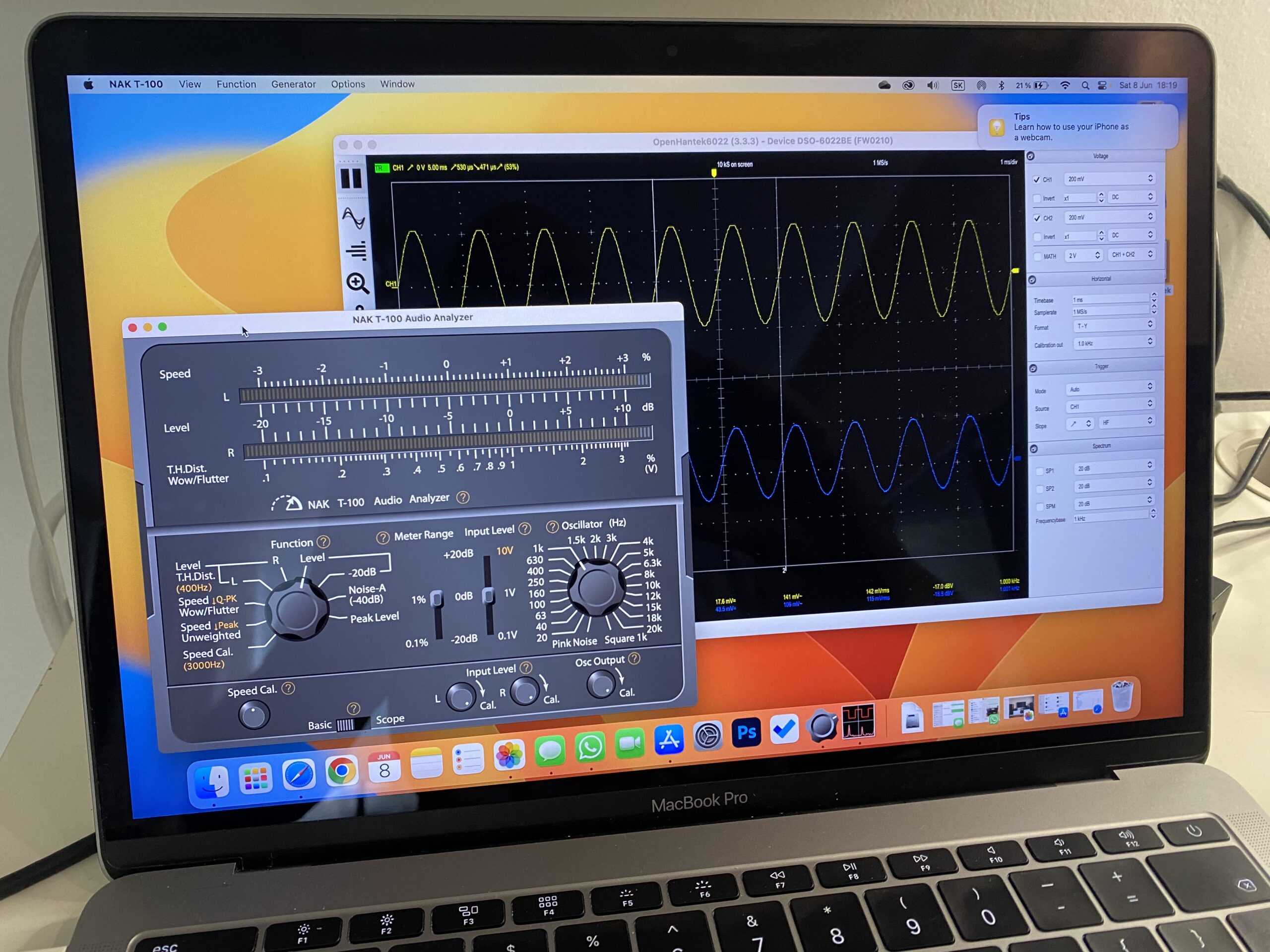Open the Oscillator (Hz) help question mark
Image resolution: width=1270 pixels, height=952 pixels.
click(x=552, y=526)
